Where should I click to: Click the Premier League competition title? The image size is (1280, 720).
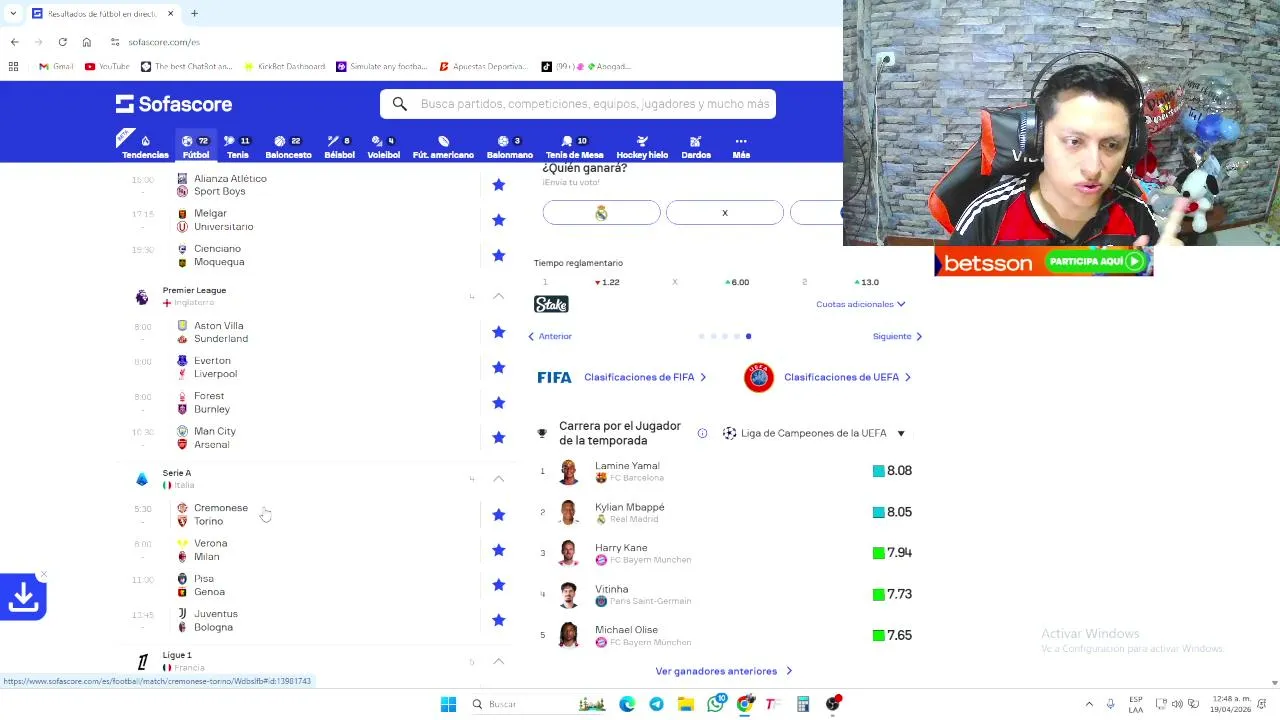pos(194,290)
